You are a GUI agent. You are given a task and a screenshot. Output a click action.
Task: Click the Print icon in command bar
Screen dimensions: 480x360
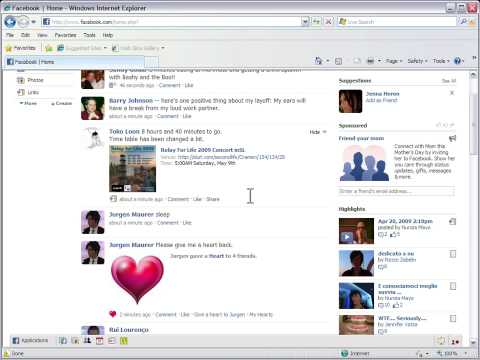pyautogui.click(x=370, y=61)
